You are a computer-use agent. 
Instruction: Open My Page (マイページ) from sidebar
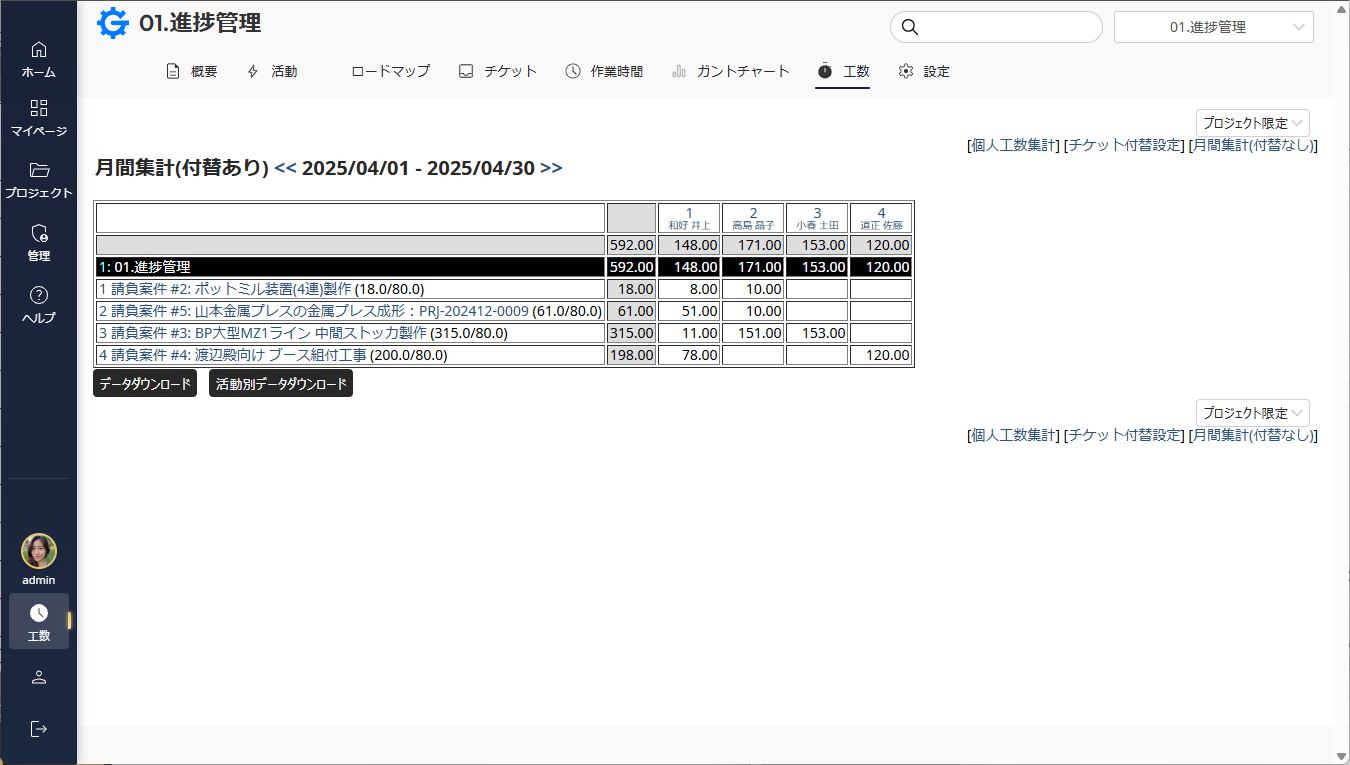[38, 109]
